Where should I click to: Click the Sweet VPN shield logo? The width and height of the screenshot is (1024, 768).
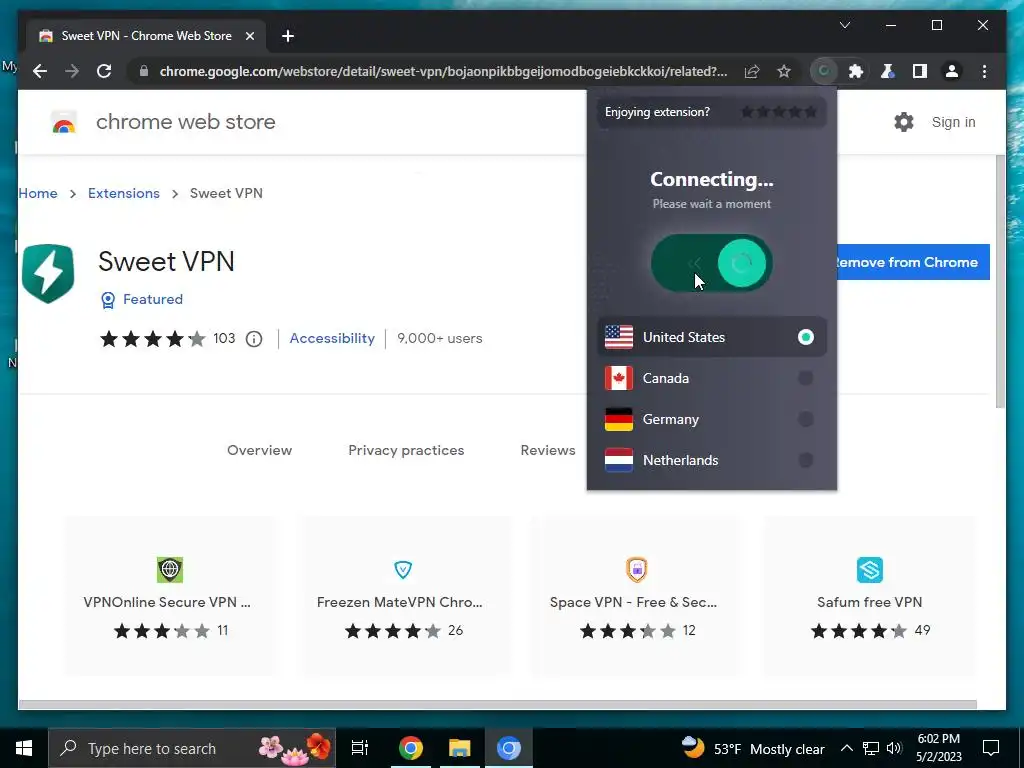point(48,274)
